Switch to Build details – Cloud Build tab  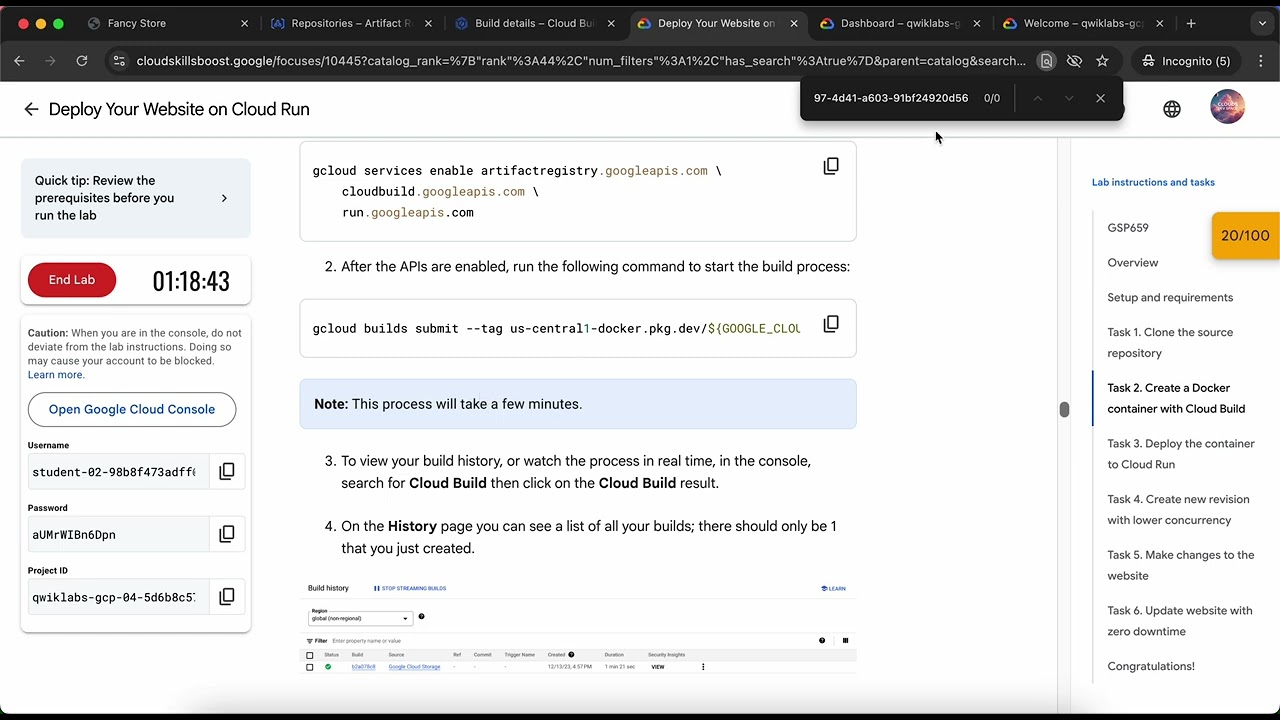tap(534, 23)
